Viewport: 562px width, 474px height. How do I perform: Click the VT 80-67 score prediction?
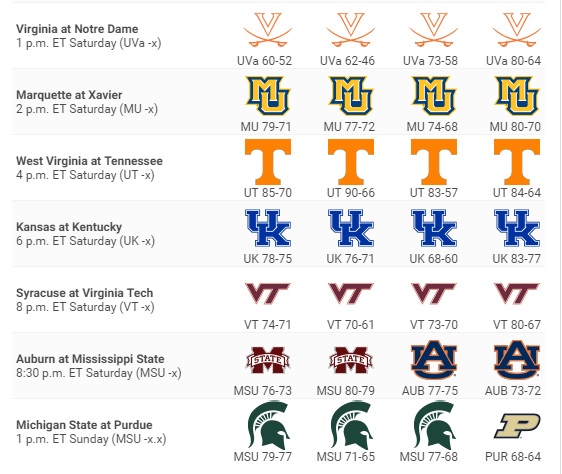[x=516, y=325]
